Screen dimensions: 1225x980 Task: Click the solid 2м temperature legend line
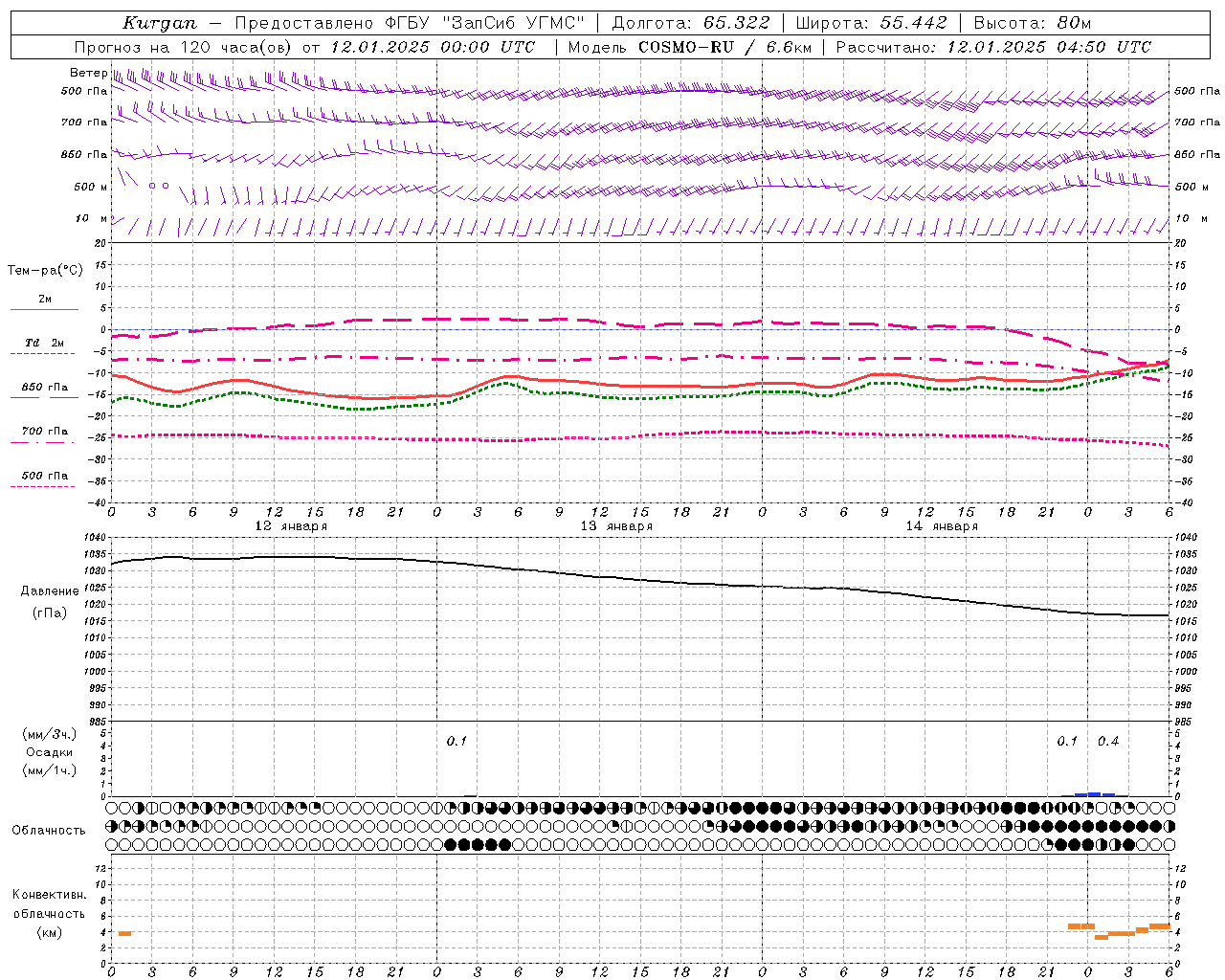tap(44, 309)
